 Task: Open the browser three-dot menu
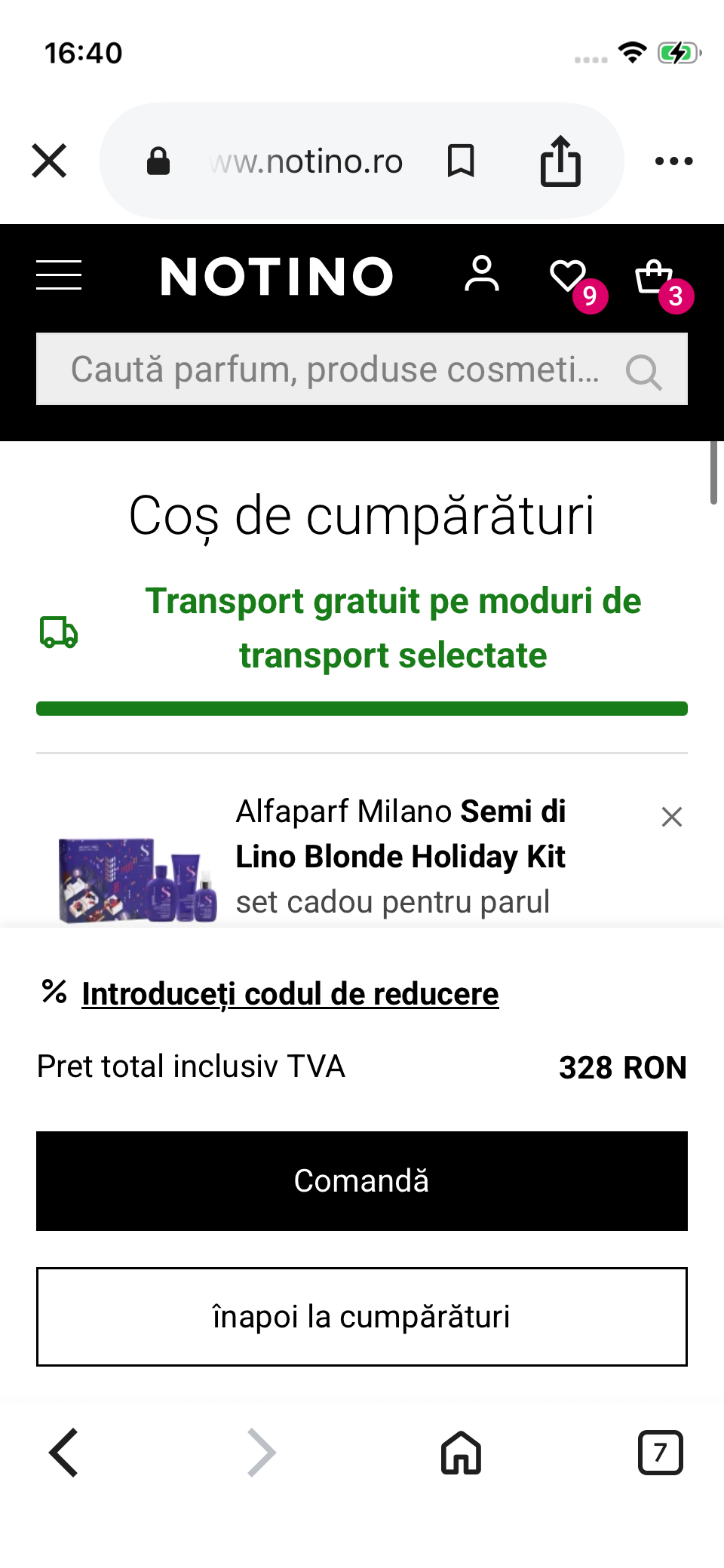pyautogui.click(x=673, y=161)
